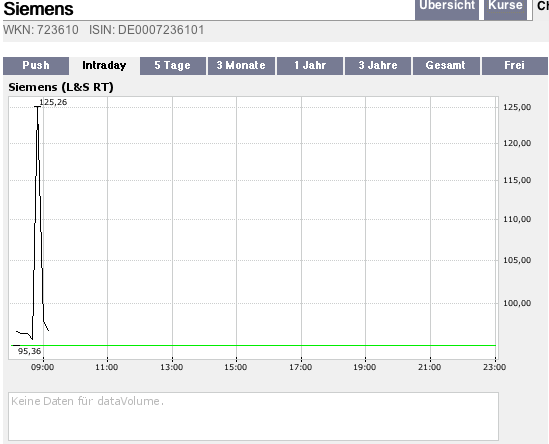Click the 'Keine Daten für dataVolume.' message
The width and height of the screenshot is (549, 444).
coord(88,401)
